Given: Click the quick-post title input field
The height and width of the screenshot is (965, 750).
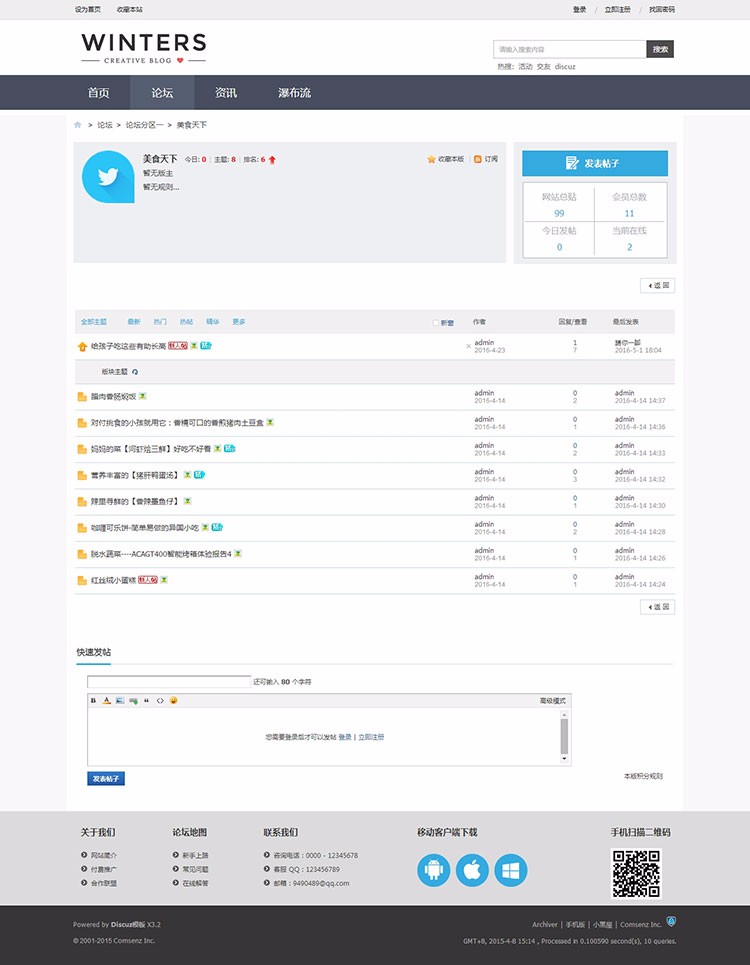Looking at the screenshot, I should click(169, 682).
